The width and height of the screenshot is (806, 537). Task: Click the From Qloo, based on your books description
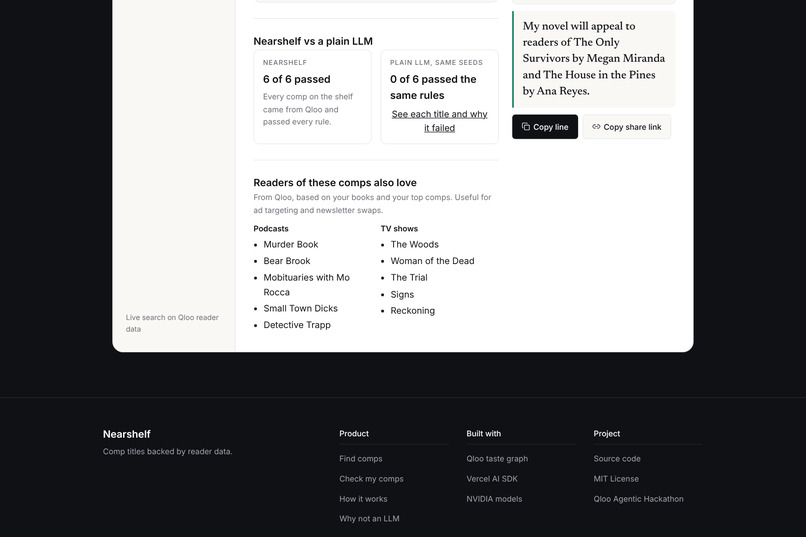coord(372,203)
